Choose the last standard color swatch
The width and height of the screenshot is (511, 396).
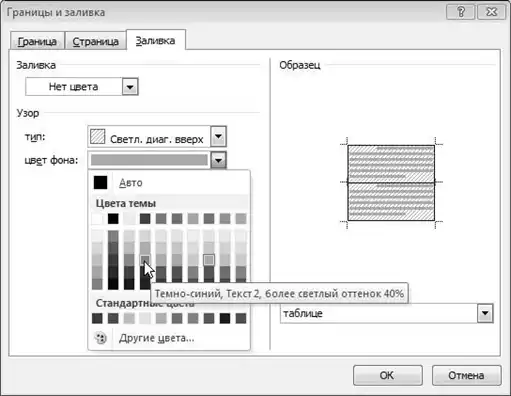241,318
